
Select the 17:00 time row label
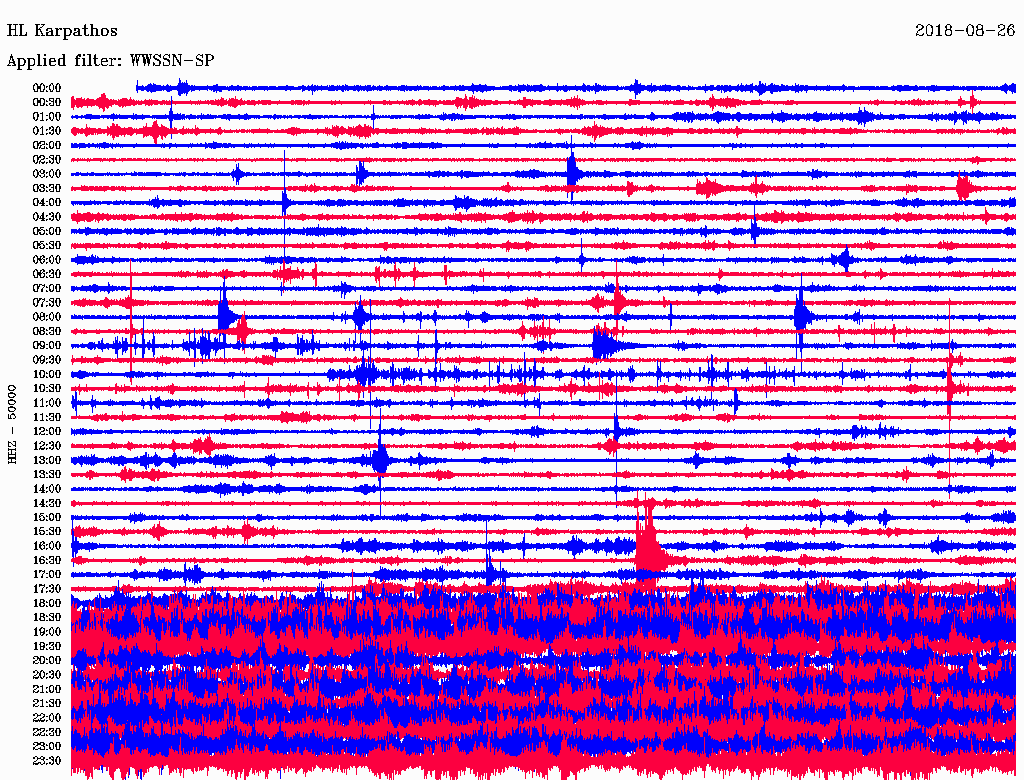pyautogui.click(x=47, y=575)
